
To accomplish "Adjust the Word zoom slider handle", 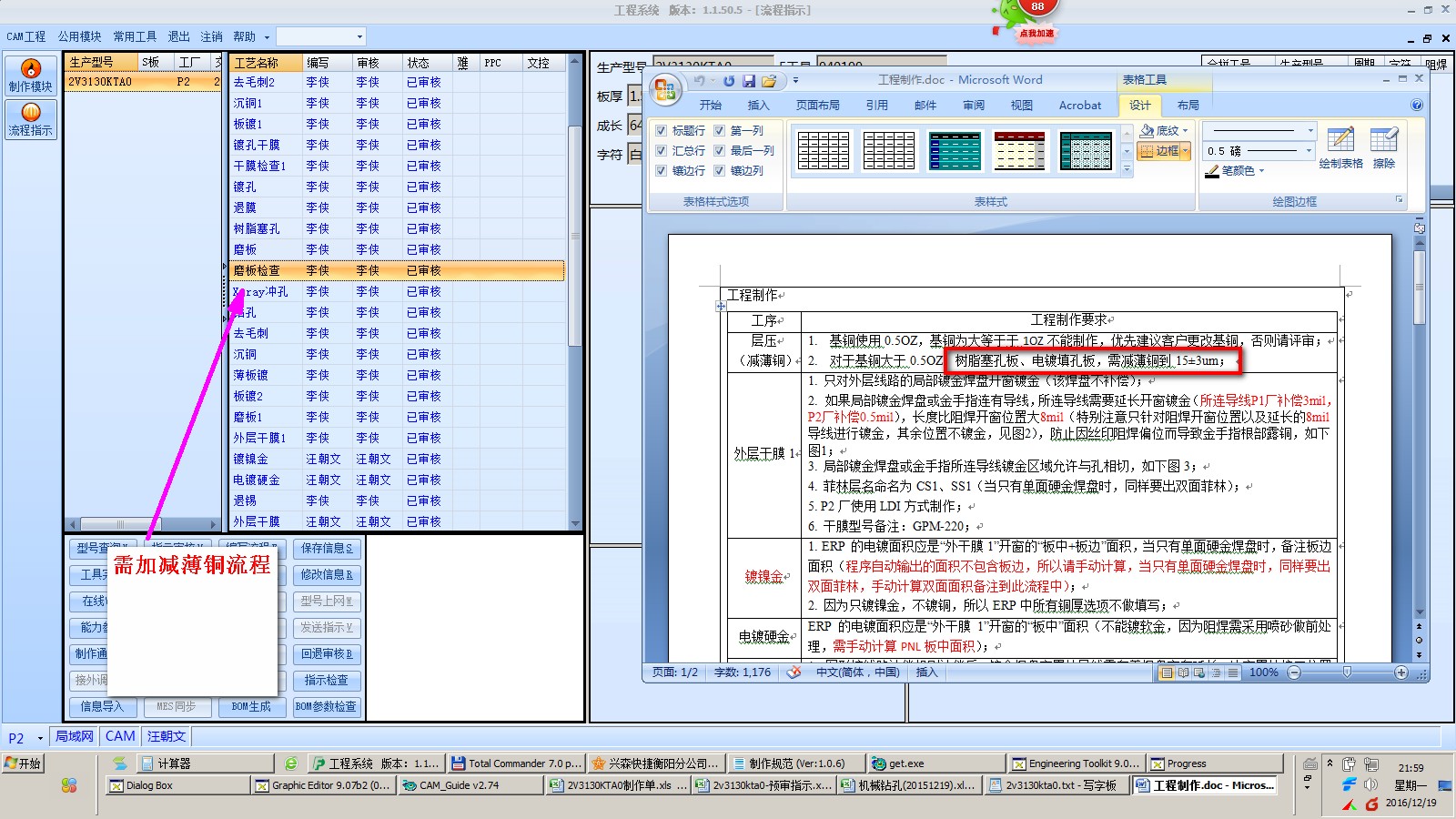I will coord(1348,672).
